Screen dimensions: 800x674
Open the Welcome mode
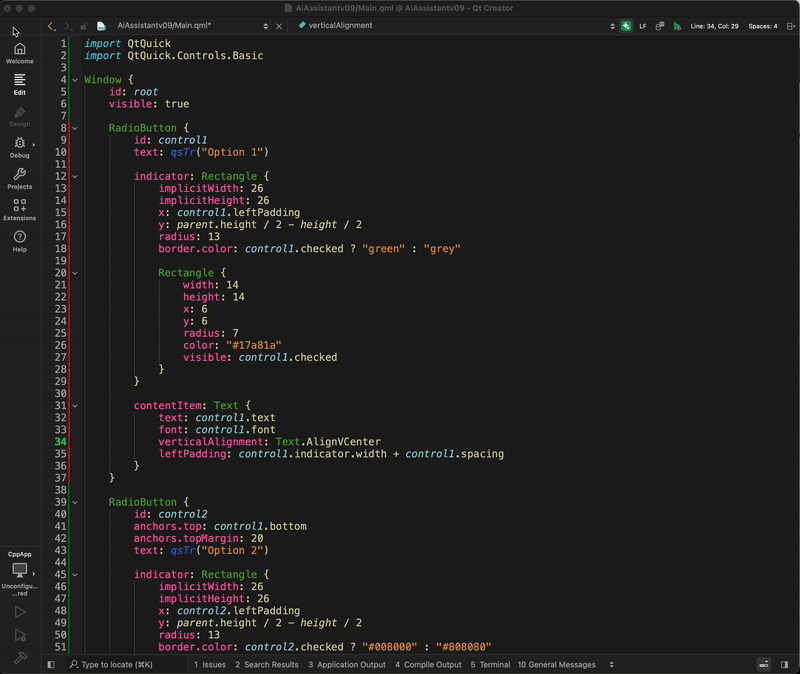pyautogui.click(x=20, y=52)
